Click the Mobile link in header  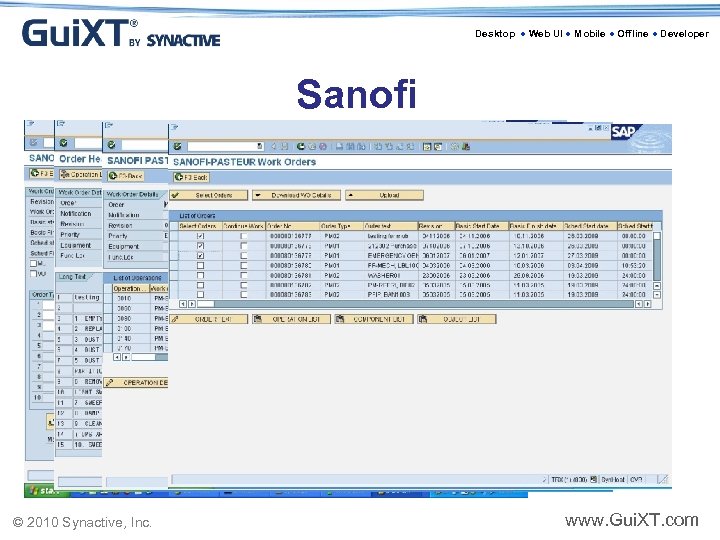pyautogui.click(x=590, y=34)
